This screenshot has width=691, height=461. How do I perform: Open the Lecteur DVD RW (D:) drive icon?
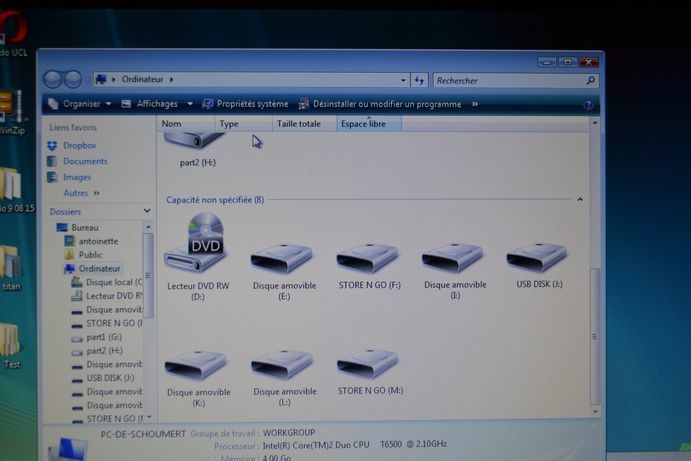pos(197,243)
